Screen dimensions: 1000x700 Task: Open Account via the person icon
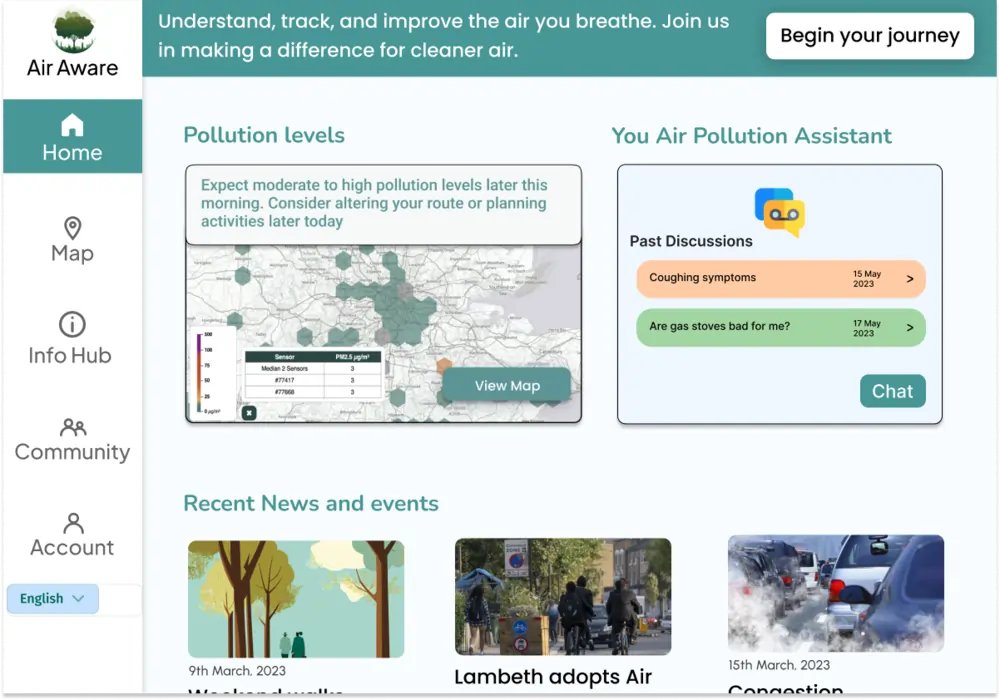[x=72, y=522]
